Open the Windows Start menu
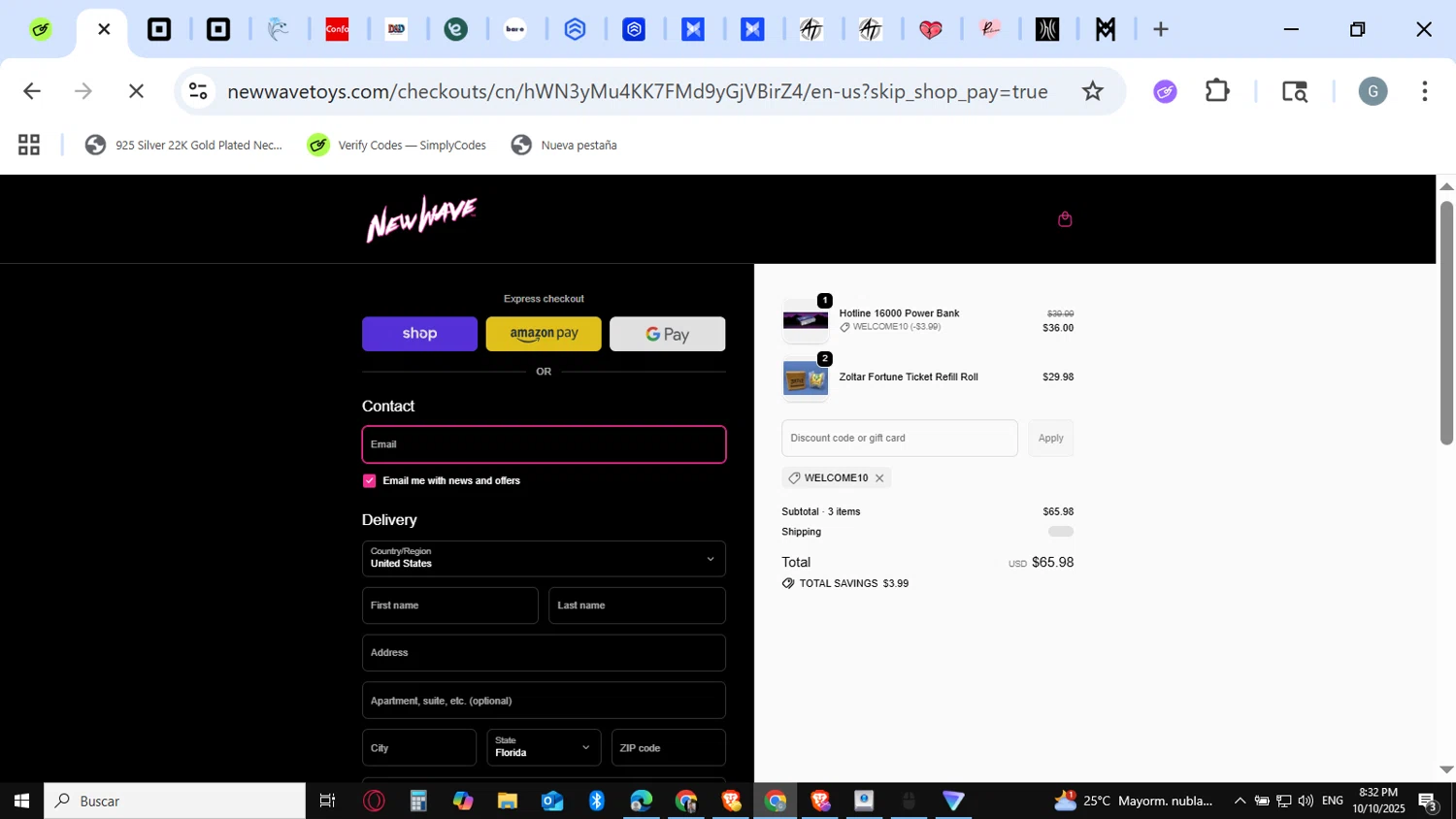Viewport: 1456px width, 819px height. 21,801
